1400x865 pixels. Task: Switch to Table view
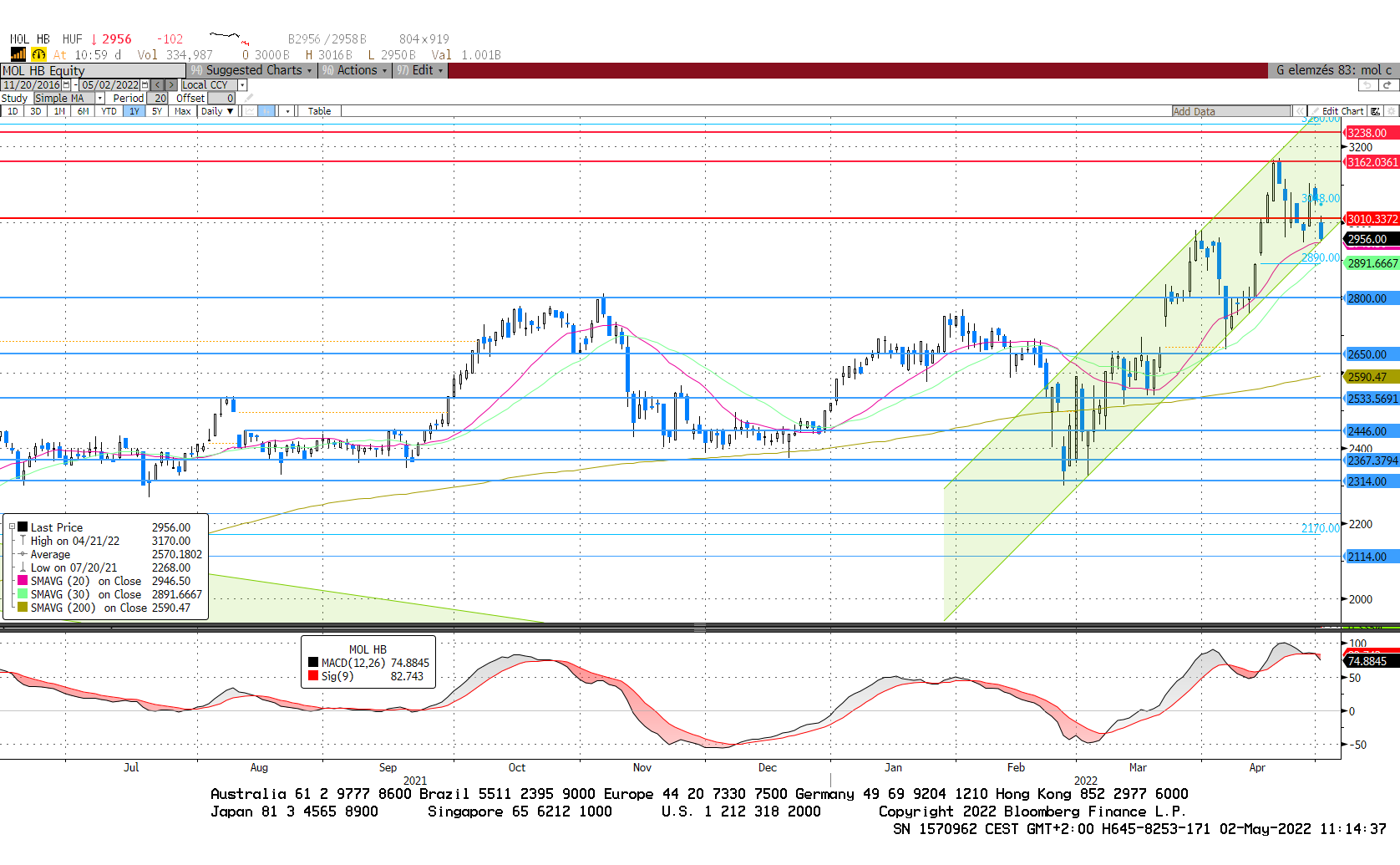[x=319, y=111]
